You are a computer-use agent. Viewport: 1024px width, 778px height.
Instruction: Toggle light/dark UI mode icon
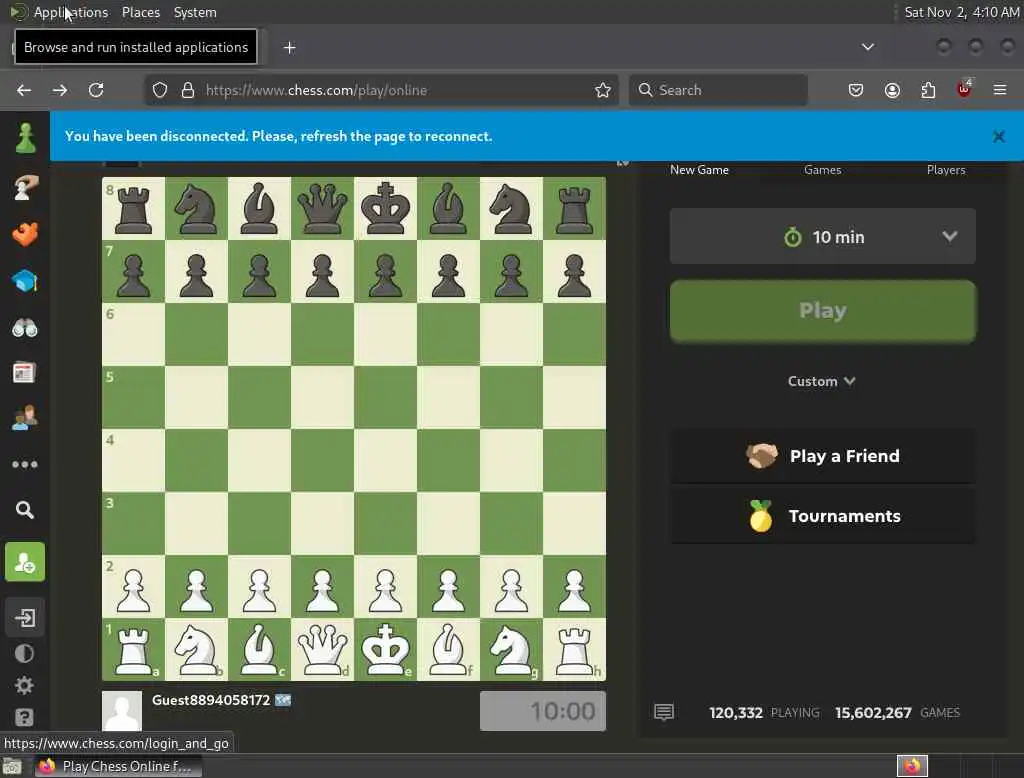[24, 653]
